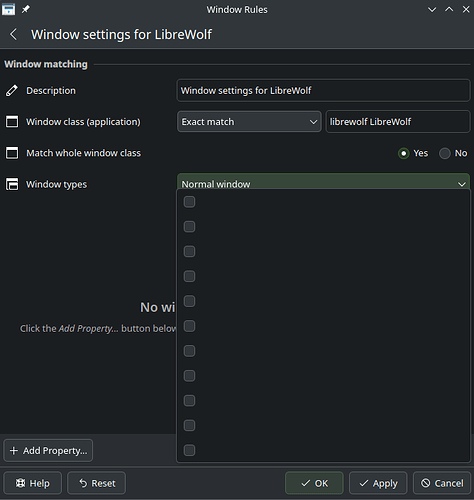Screen dimensions: 474x500
Task: Confirm with the OK button
Action: point(314,483)
